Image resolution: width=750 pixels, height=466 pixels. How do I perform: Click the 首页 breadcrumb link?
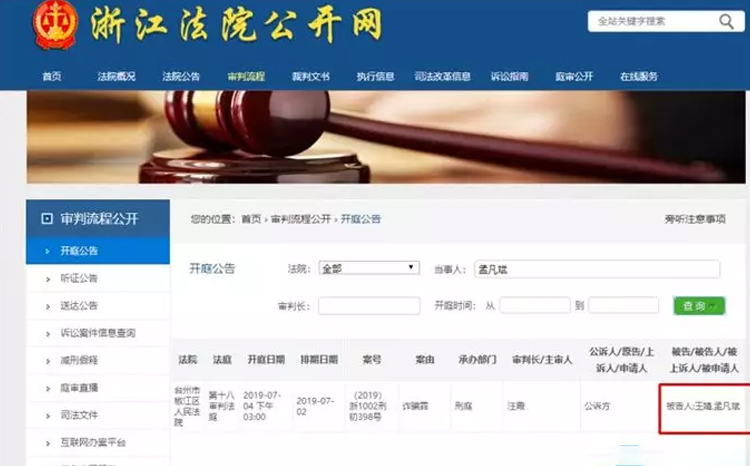point(251,219)
